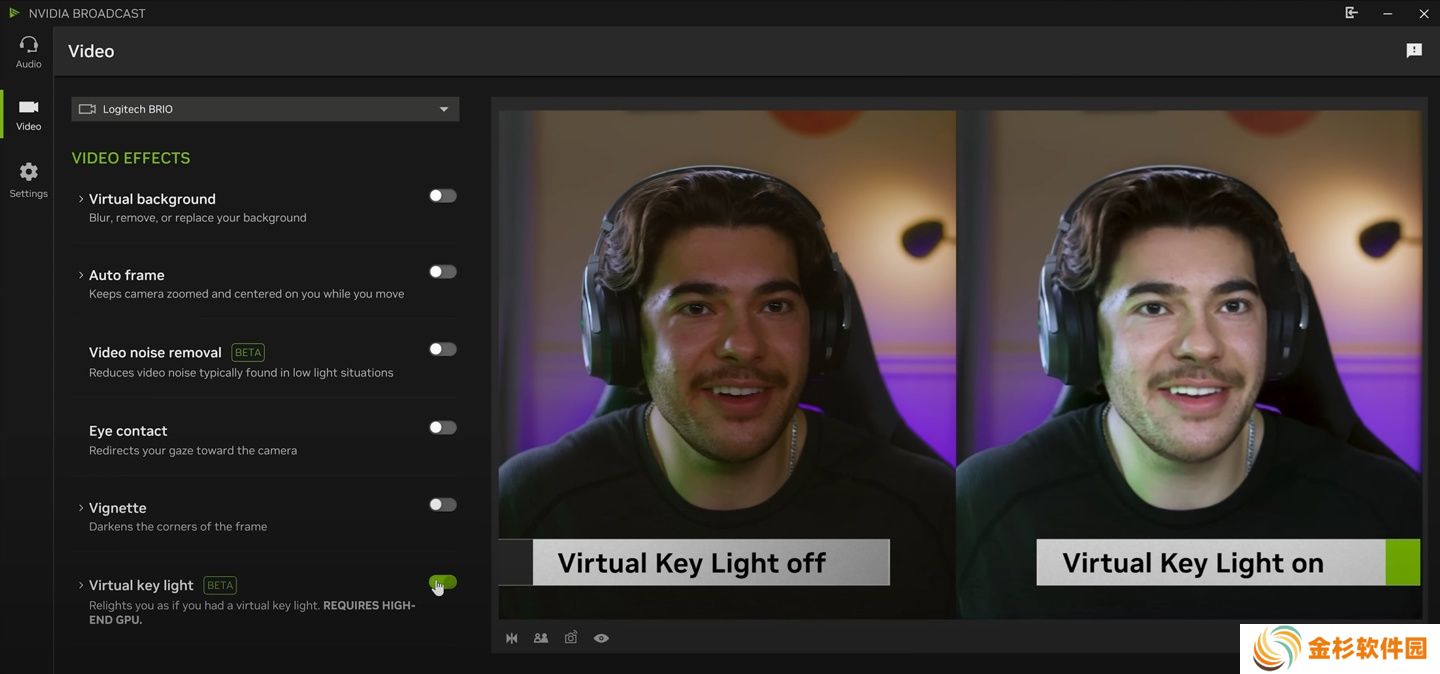Expand the Virtual background options chevron
The height and width of the screenshot is (674, 1440).
[x=81, y=199]
